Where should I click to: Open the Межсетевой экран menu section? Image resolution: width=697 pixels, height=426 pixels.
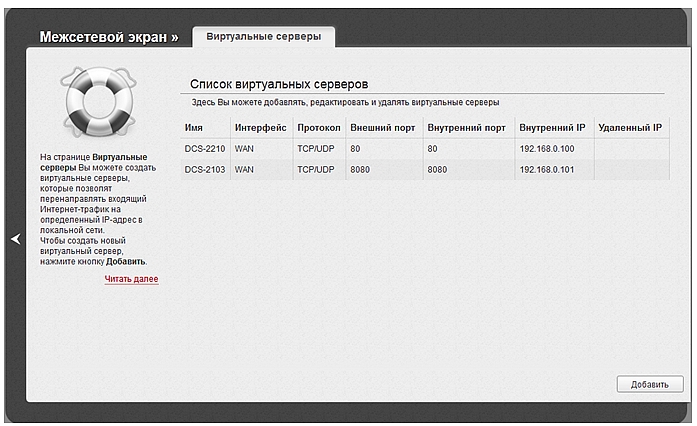pyautogui.click(x=108, y=37)
